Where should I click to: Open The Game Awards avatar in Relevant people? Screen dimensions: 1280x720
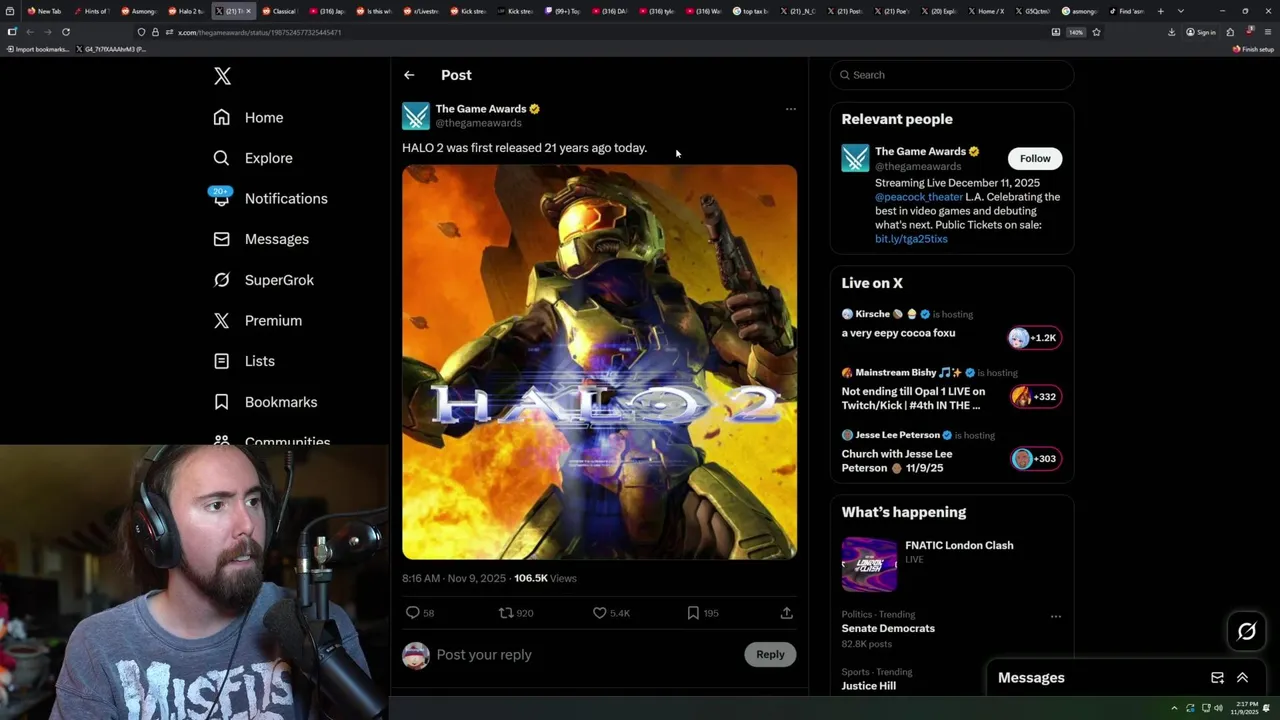coord(855,158)
